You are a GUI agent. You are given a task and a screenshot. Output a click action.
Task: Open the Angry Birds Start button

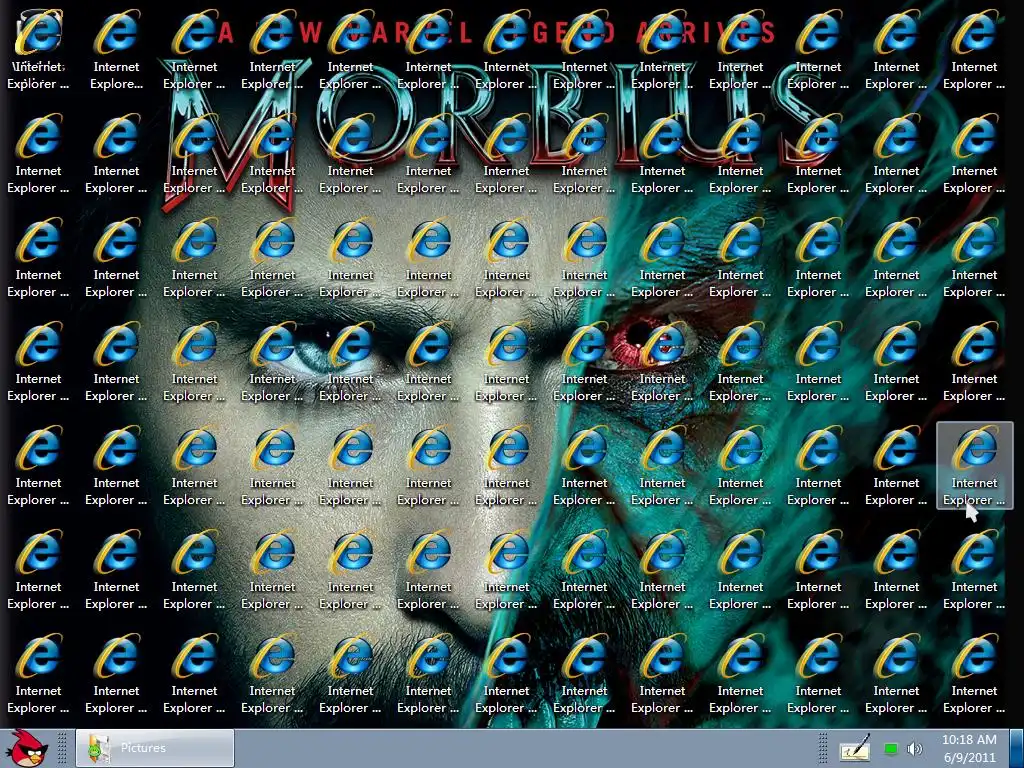pos(26,748)
